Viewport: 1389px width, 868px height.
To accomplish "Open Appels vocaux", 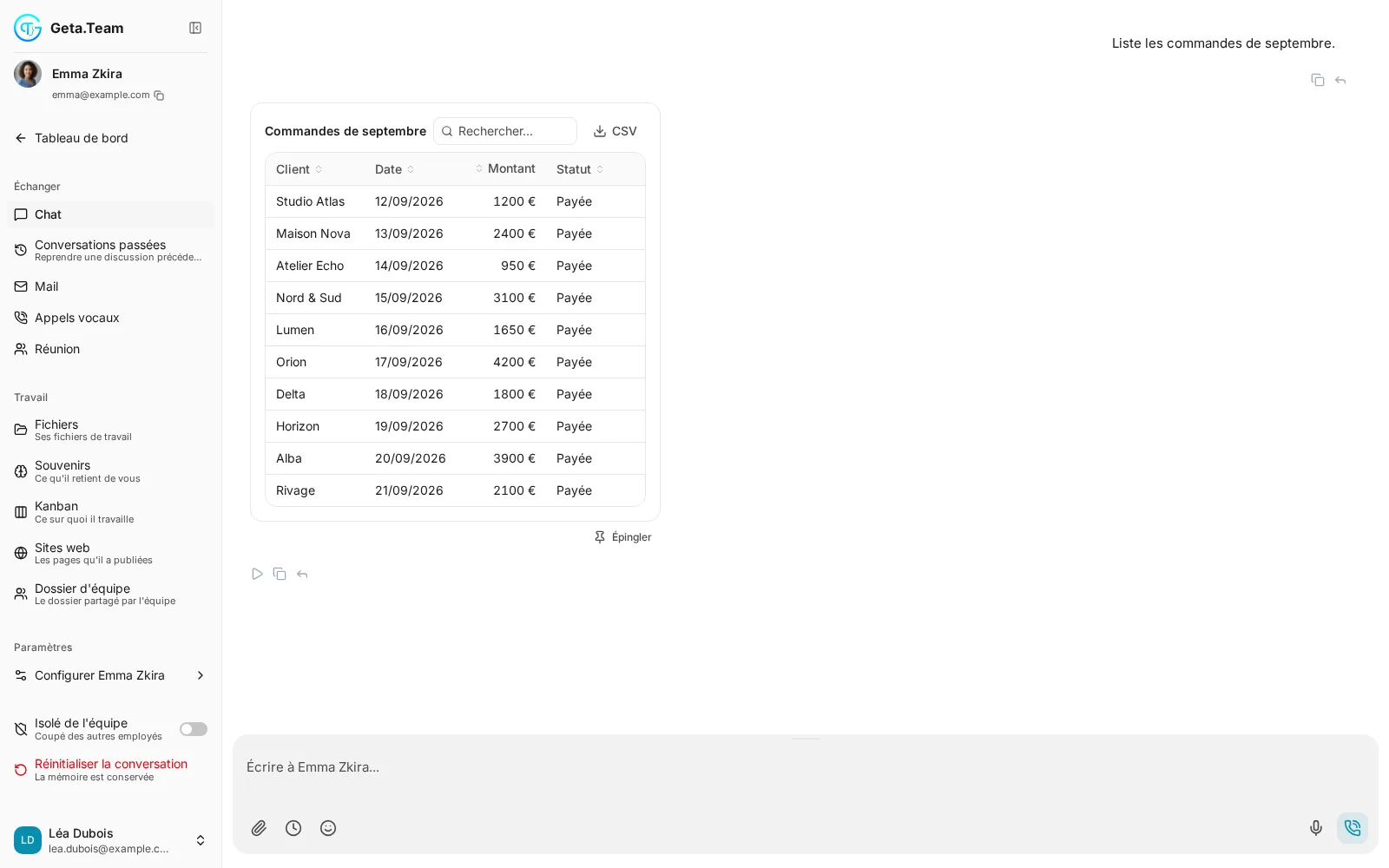I will [110, 318].
